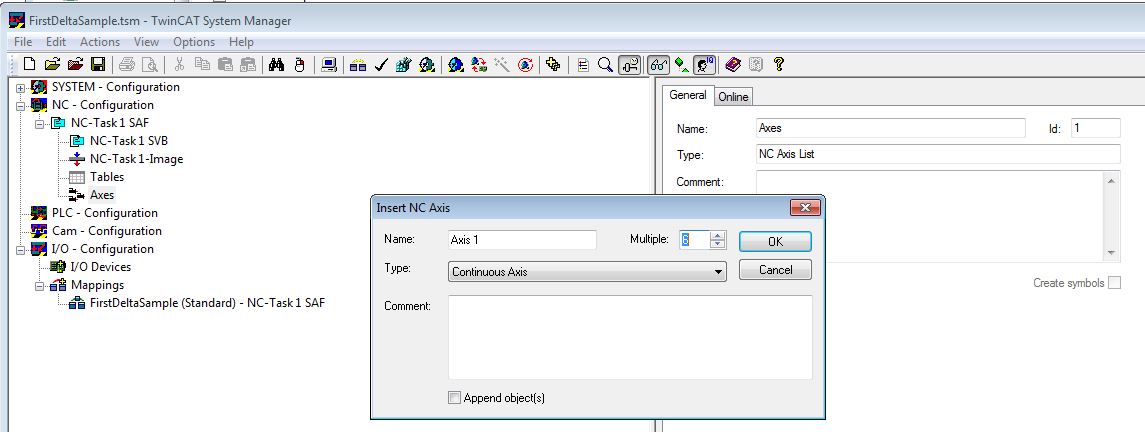Select the Axes tree item

(x=102, y=195)
